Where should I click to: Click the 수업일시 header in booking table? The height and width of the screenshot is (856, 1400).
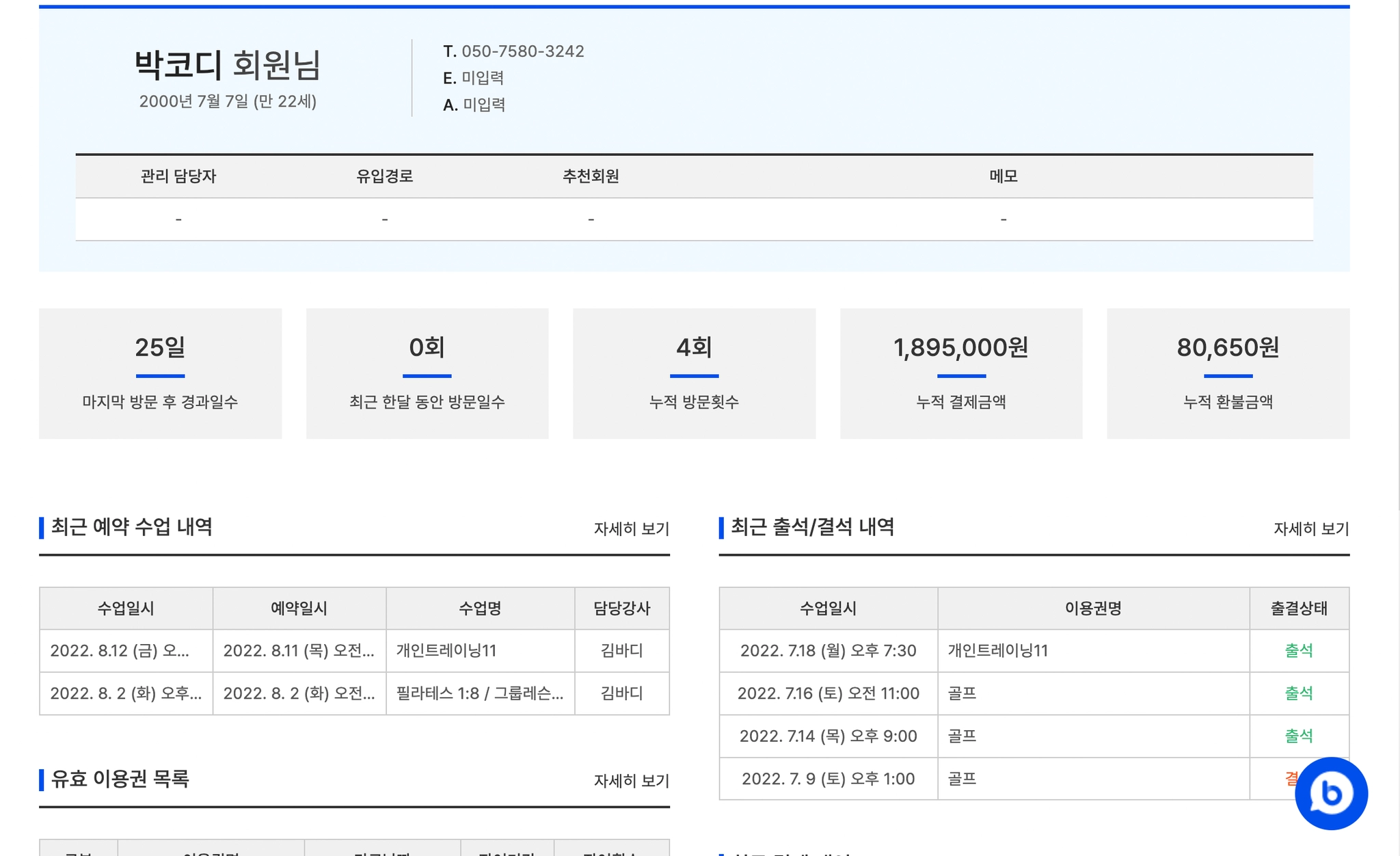tap(126, 608)
